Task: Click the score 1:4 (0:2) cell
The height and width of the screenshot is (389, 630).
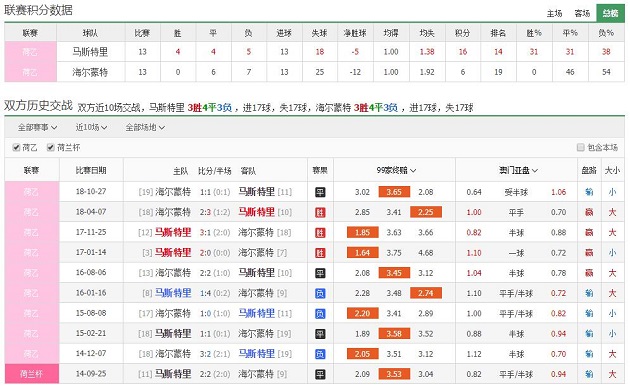Action: click(x=215, y=293)
